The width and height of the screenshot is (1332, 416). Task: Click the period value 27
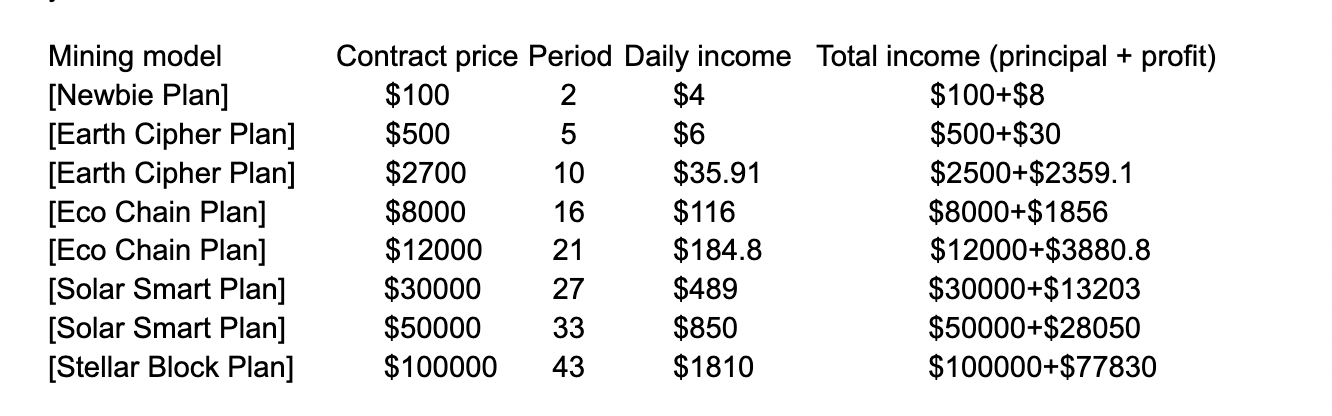pyautogui.click(x=568, y=290)
